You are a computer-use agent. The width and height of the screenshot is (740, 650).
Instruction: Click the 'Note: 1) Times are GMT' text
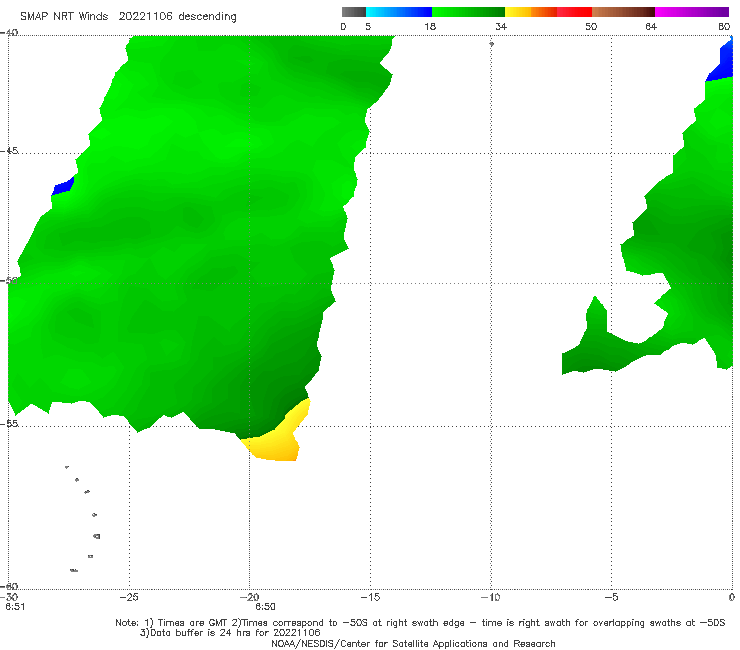point(172,623)
